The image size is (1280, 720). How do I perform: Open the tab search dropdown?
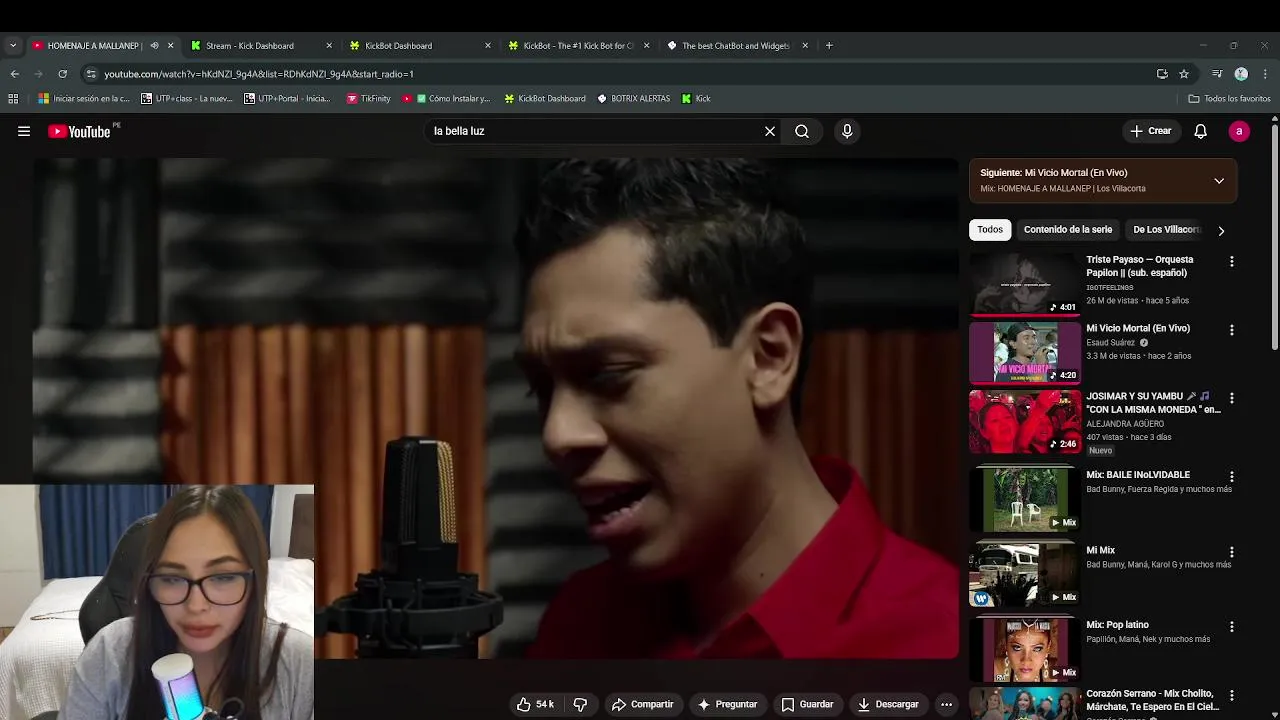pyautogui.click(x=13, y=45)
